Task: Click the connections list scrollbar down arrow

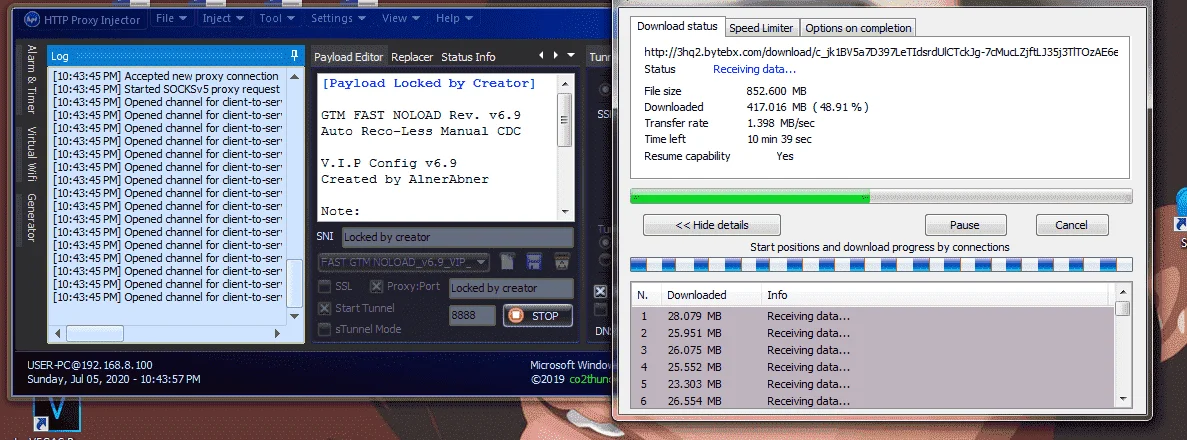Action: click(1124, 398)
